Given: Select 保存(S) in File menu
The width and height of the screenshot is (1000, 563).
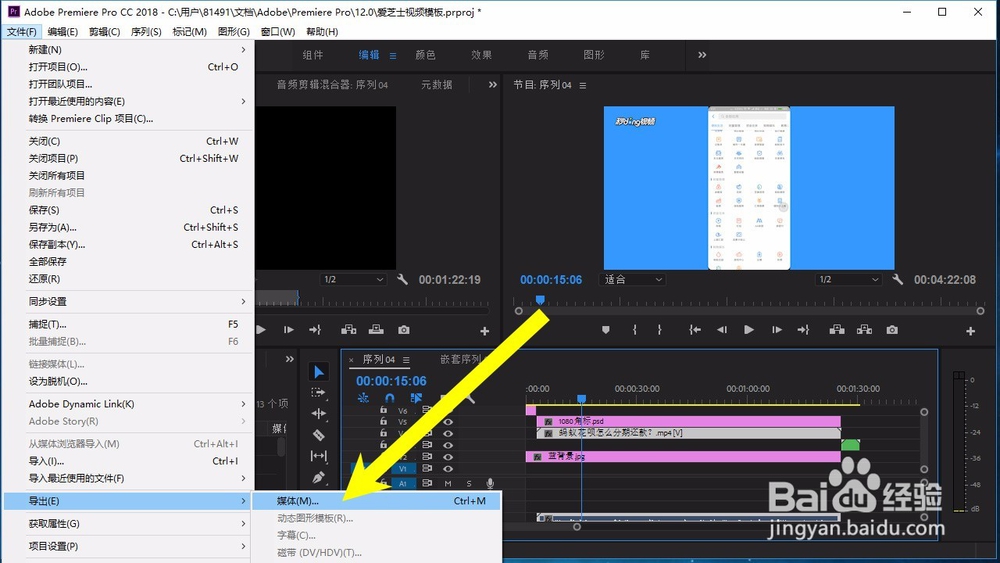Looking at the screenshot, I should click(128, 210).
